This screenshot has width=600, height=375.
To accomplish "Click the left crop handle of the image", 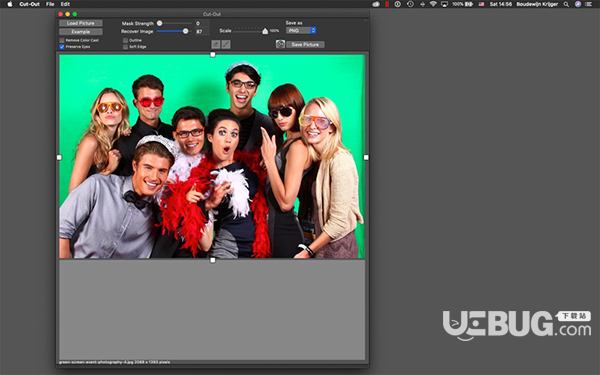I will [x=59, y=157].
